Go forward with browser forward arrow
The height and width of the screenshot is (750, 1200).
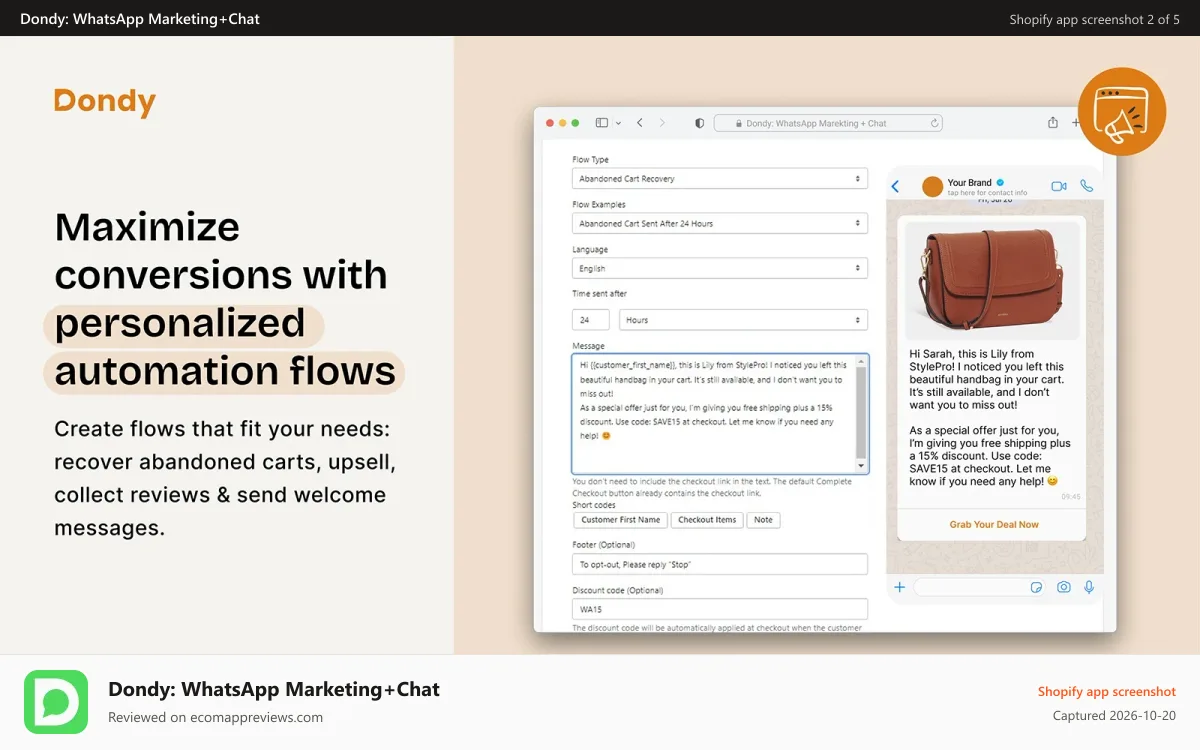point(664,123)
